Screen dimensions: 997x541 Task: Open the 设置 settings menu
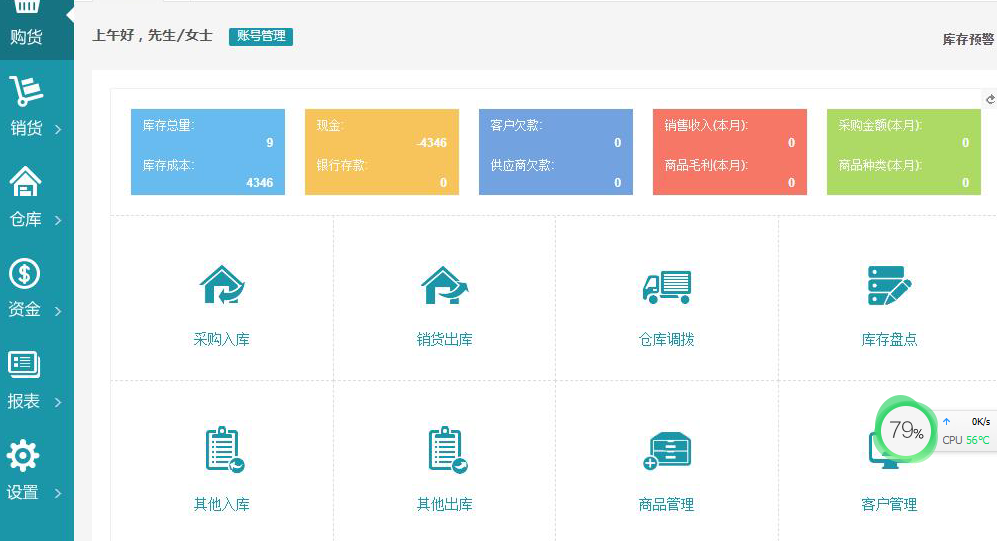pos(34,470)
